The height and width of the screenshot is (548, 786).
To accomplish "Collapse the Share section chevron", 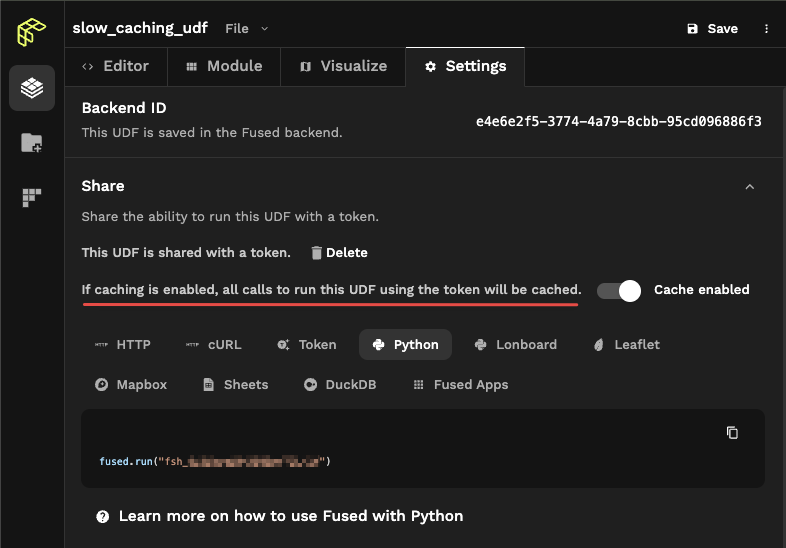I will [x=749, y=187].
